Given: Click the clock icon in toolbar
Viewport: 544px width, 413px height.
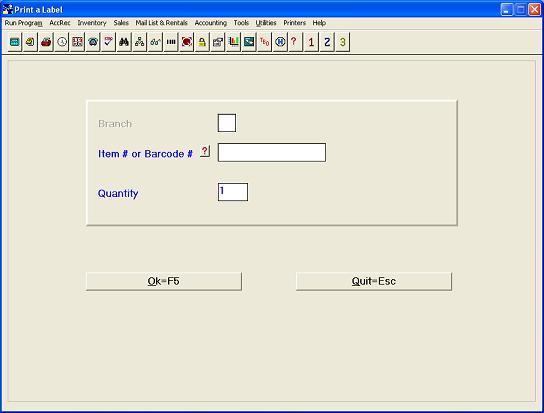Looking at the screenshot, I should pyautogui.click(x=62, y=42).
